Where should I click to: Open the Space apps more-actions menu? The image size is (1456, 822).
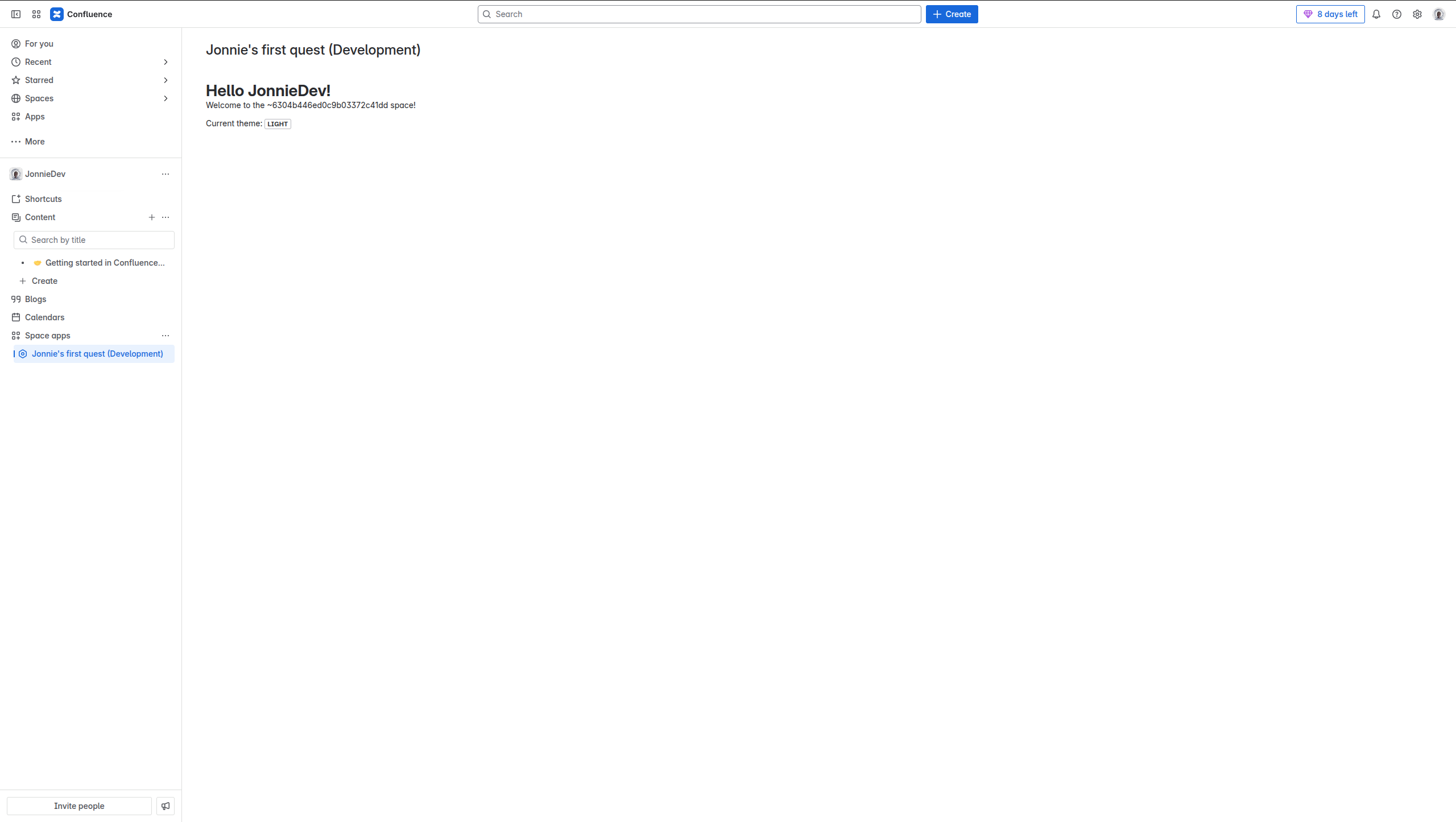point(166,336)
